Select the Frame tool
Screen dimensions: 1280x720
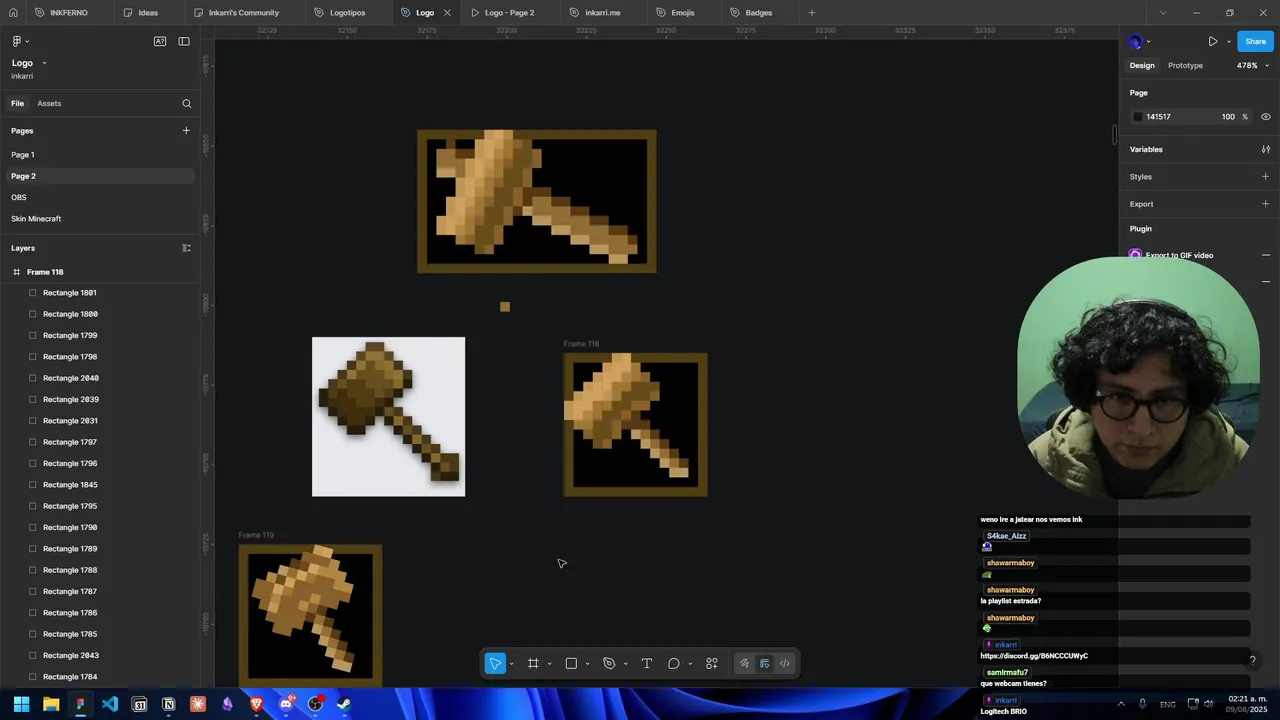click(x=533, y=663)
